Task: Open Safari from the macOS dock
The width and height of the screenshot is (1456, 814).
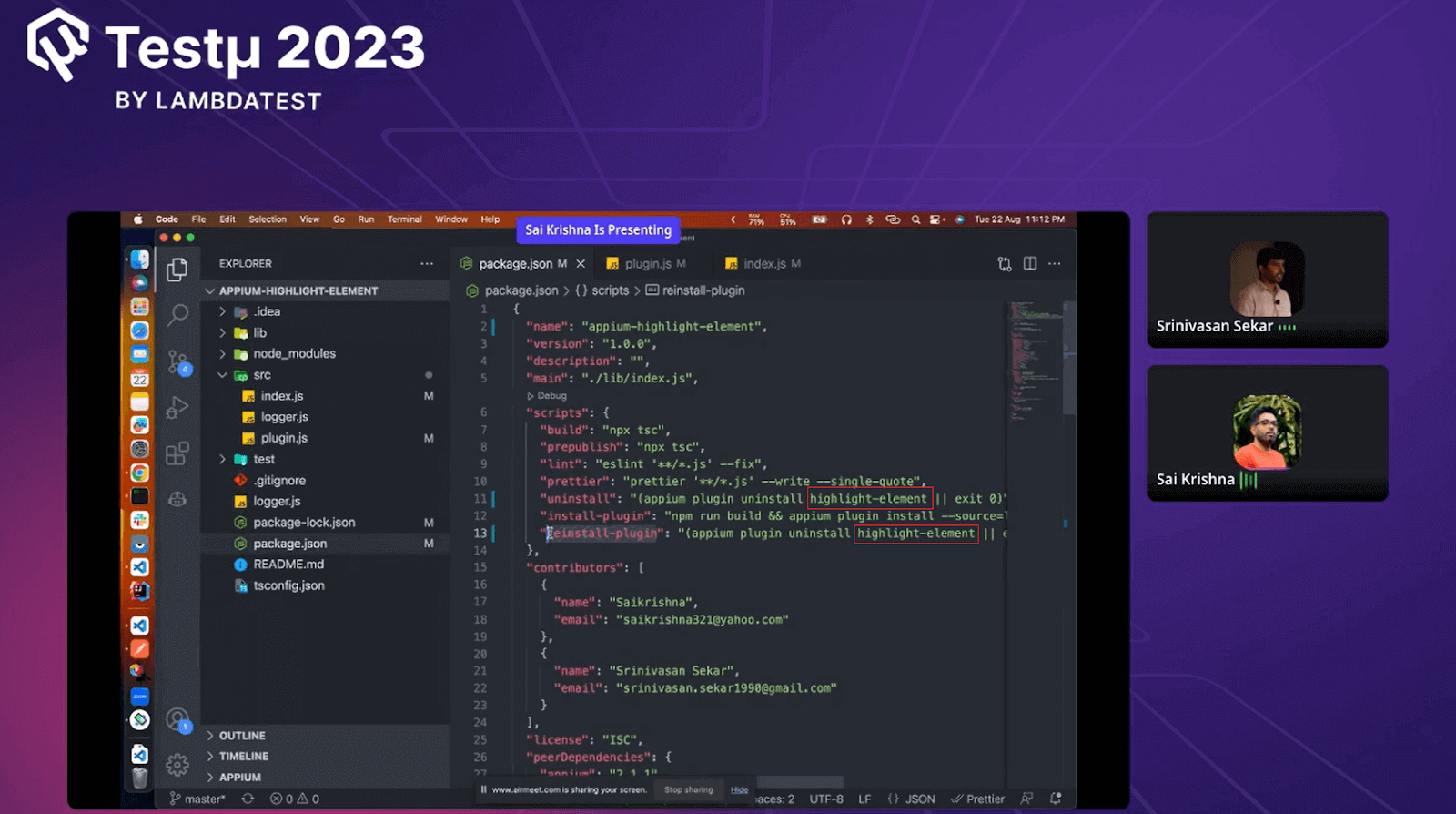Action: click(139, 331)
